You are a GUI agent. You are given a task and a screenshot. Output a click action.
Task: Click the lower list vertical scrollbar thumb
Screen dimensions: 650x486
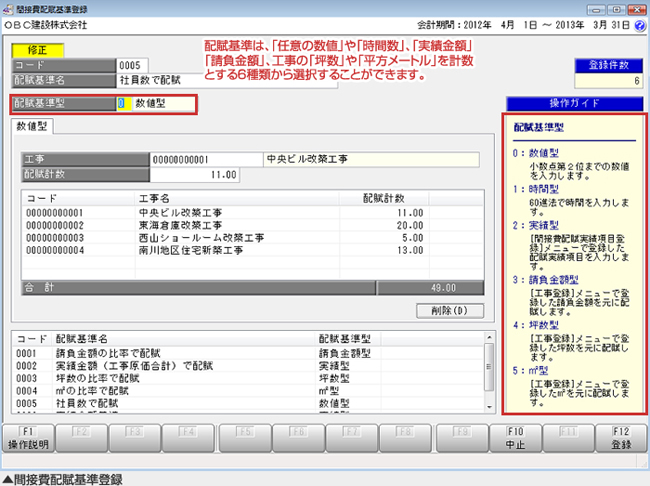489,367
